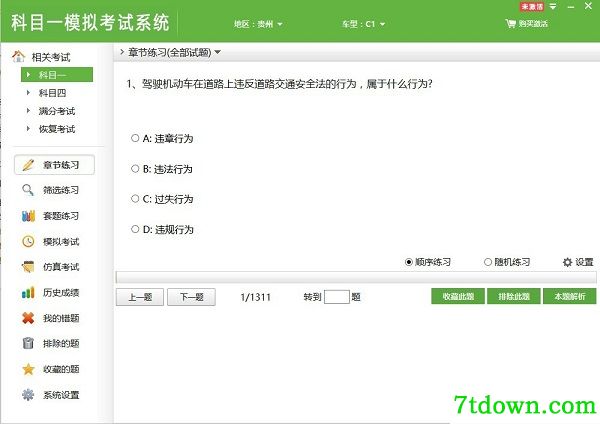
Task: Click the 相关考试 heading
Action: [x=51, y=57]
